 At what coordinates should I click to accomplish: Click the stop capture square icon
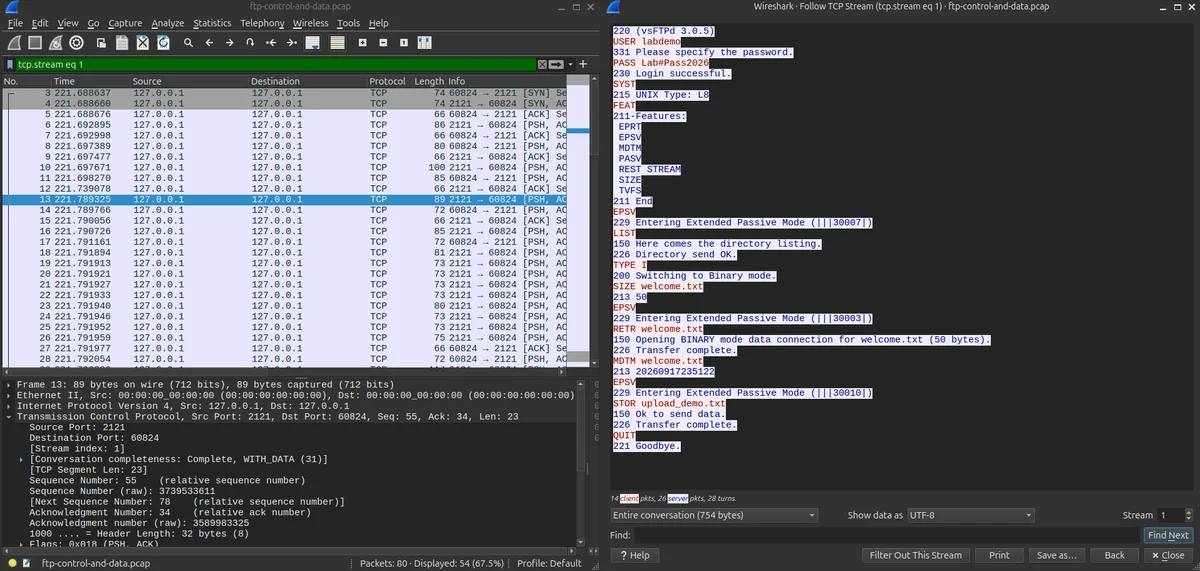coord(34,43)
